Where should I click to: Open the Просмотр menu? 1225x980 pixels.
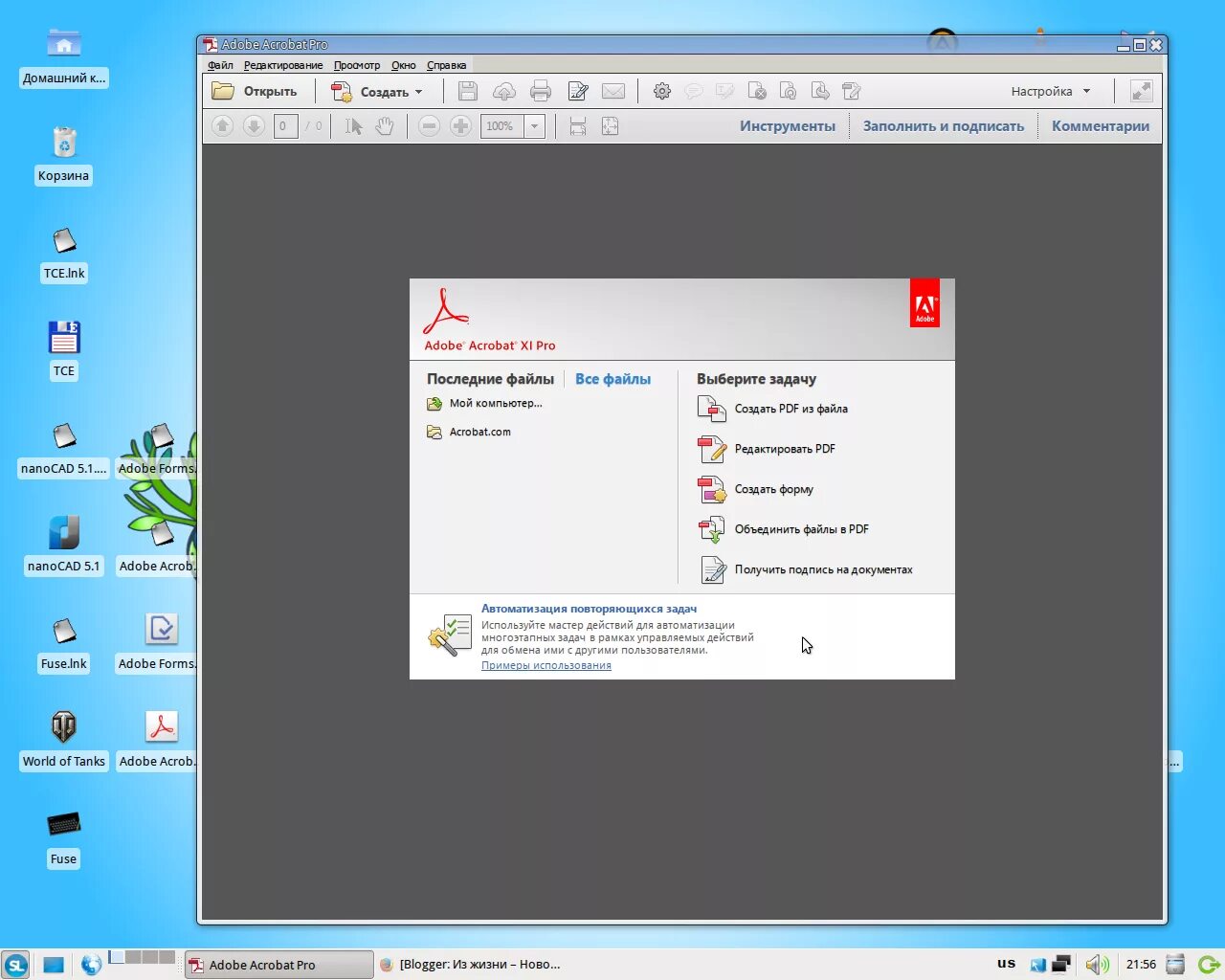(x=357, y=65)
